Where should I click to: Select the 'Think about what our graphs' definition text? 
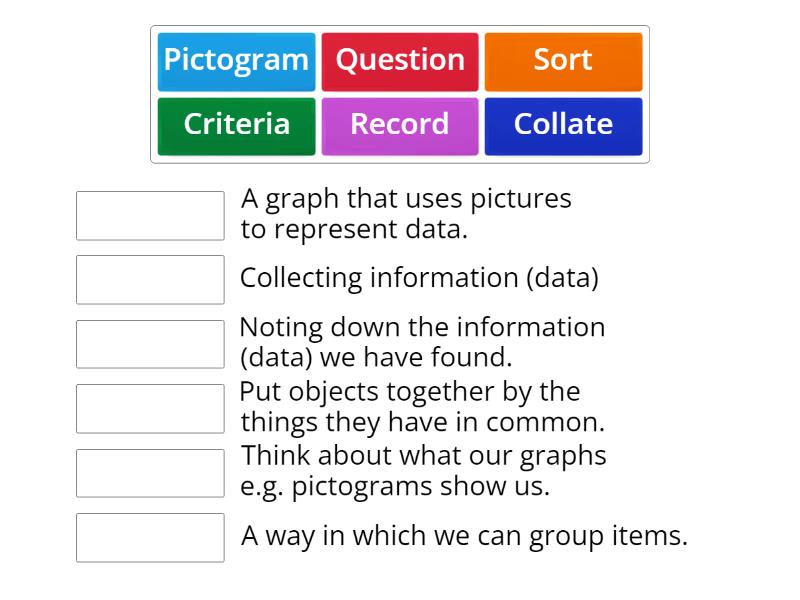[423, 471]
